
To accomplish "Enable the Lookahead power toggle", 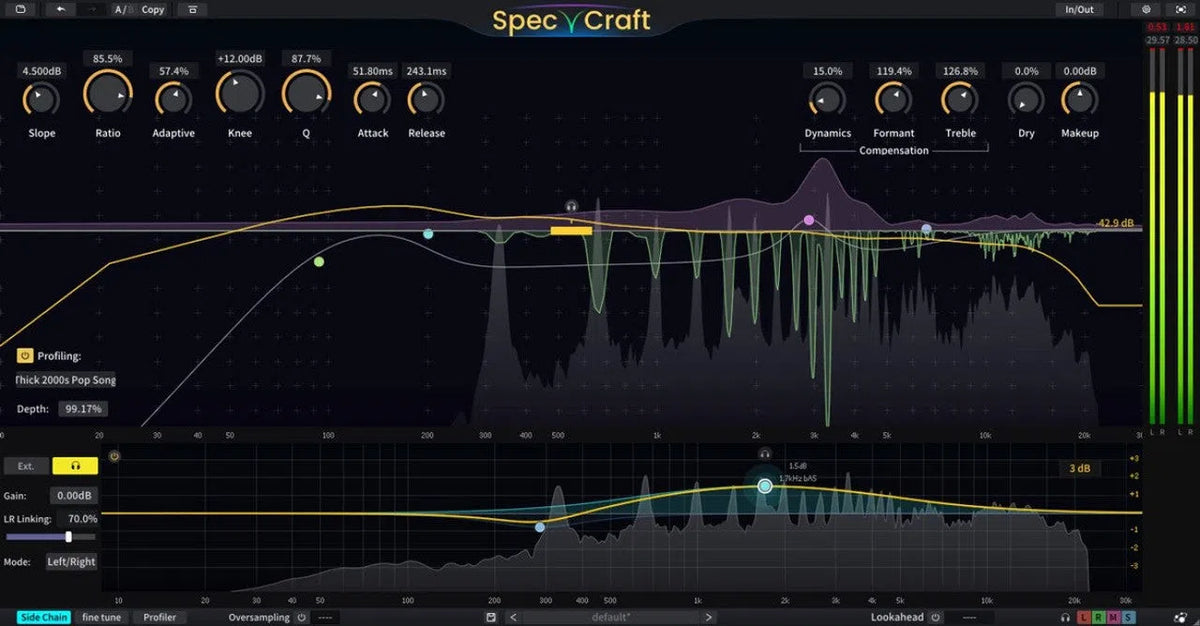I will point(935,618).
